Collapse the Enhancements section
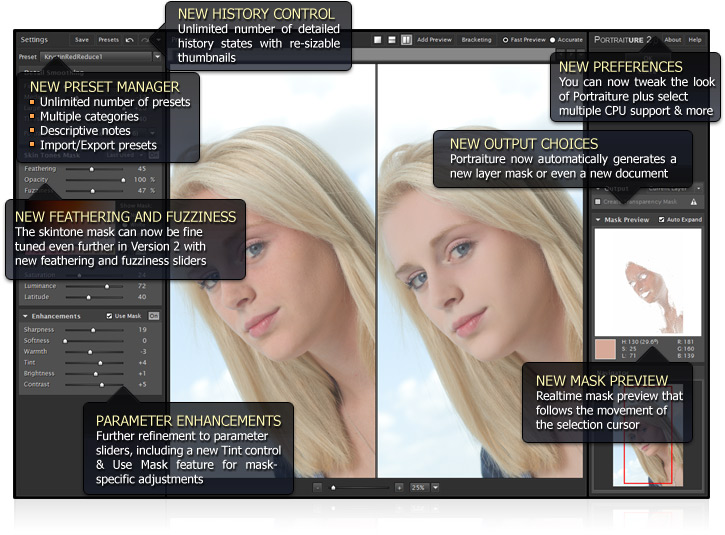725x535 pixels. click(x=25, y=315)
